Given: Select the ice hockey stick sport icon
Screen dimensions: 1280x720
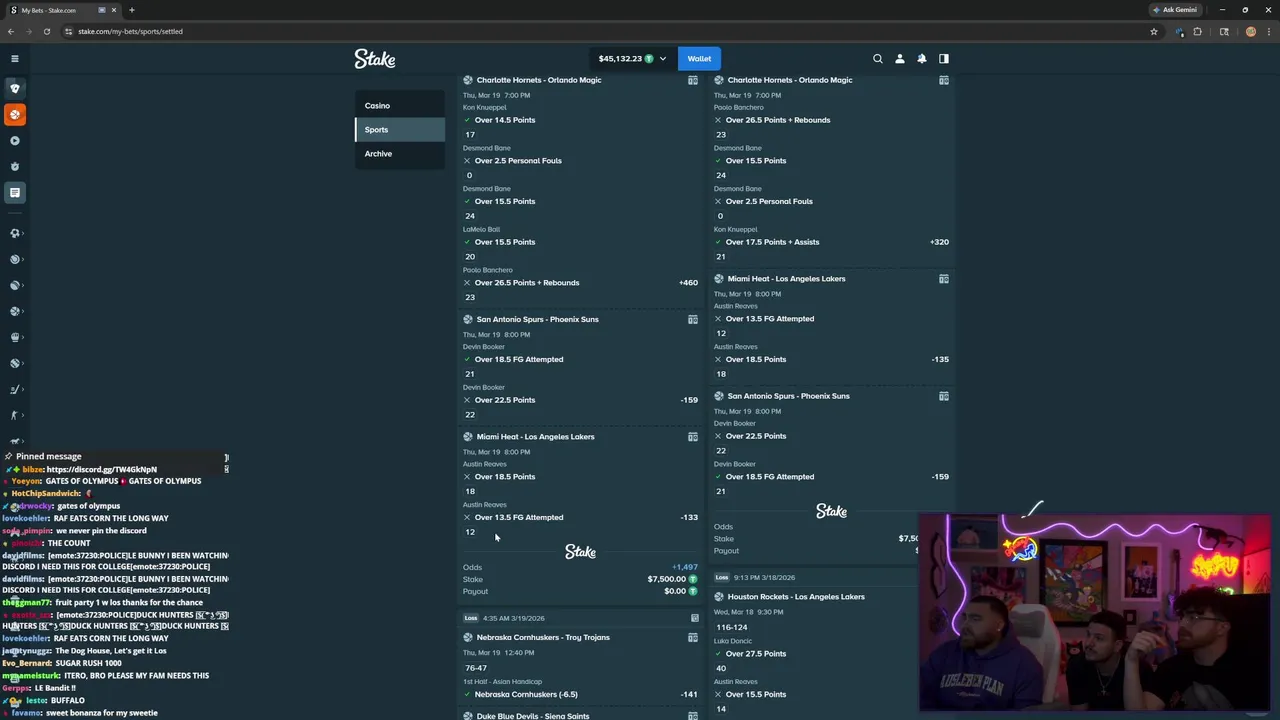Looking at the screenshot, I should click(14, 389).
